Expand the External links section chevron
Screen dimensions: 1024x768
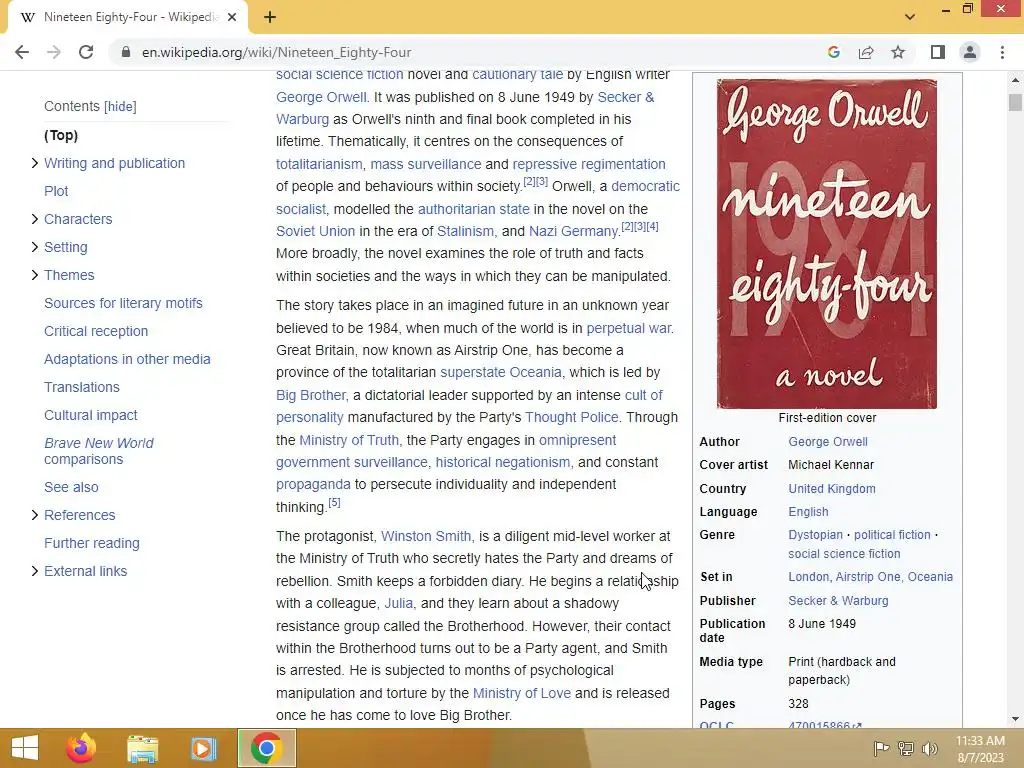click(x=35, y=571)
